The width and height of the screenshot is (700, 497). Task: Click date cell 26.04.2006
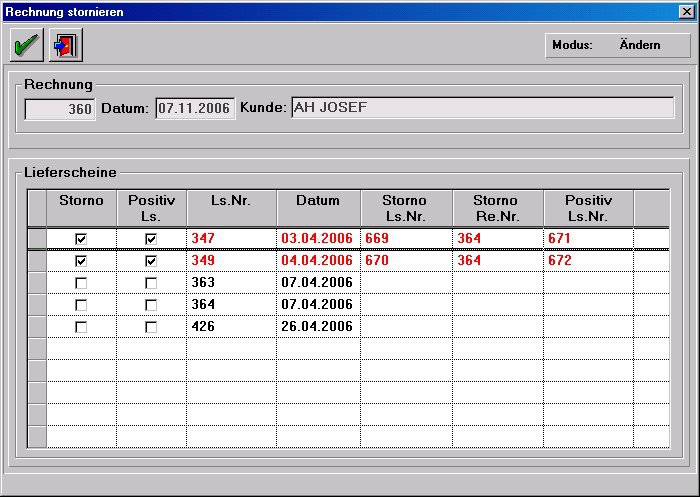[317, 327]
